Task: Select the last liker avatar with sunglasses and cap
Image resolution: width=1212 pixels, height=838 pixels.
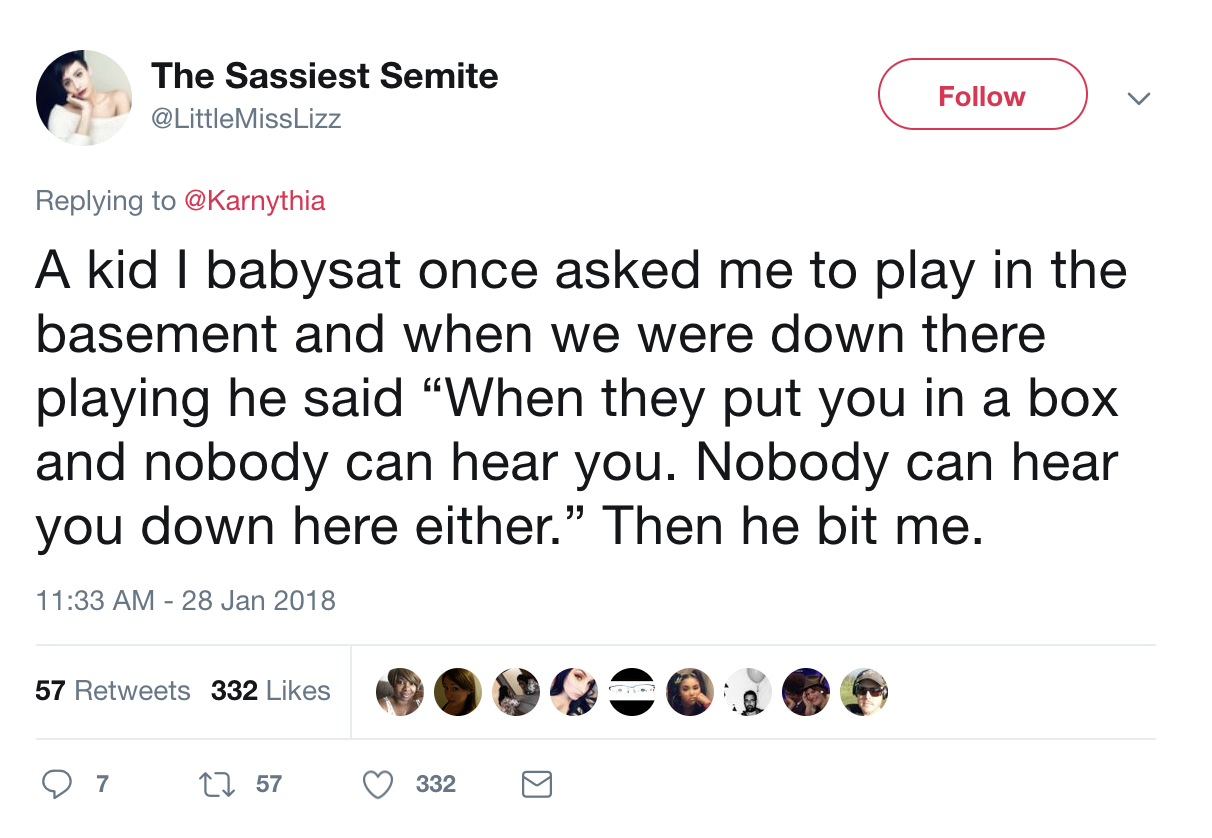Action: (x=864, y=692)
